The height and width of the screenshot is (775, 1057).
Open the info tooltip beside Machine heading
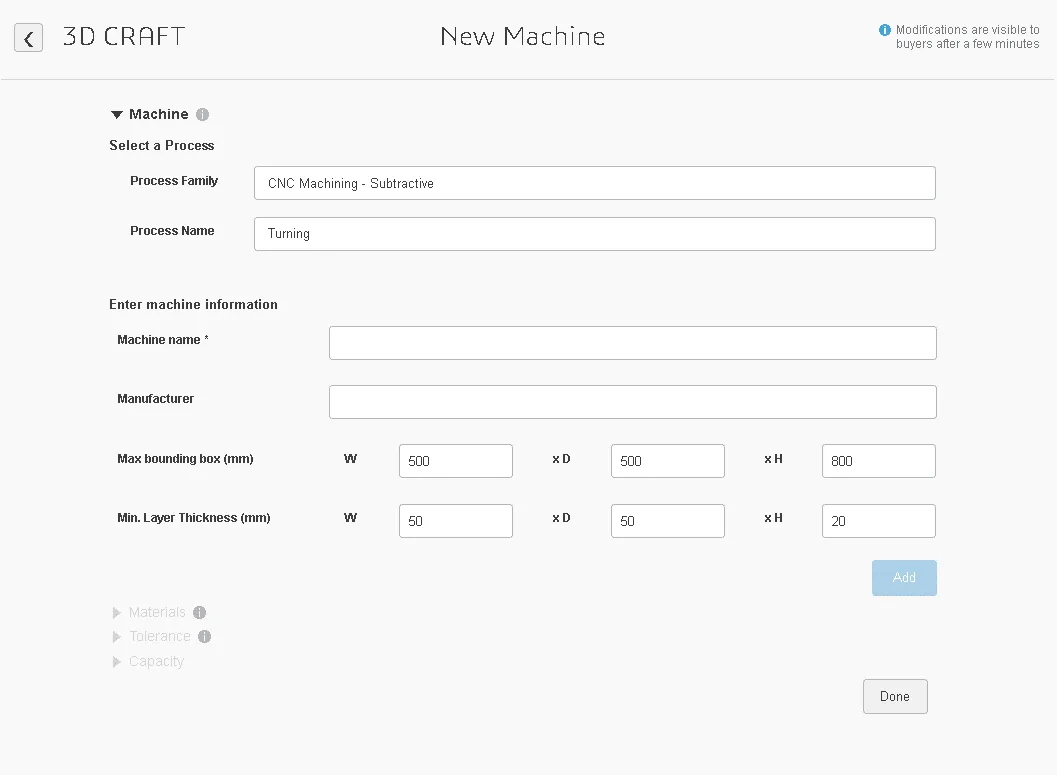(202, 114)
